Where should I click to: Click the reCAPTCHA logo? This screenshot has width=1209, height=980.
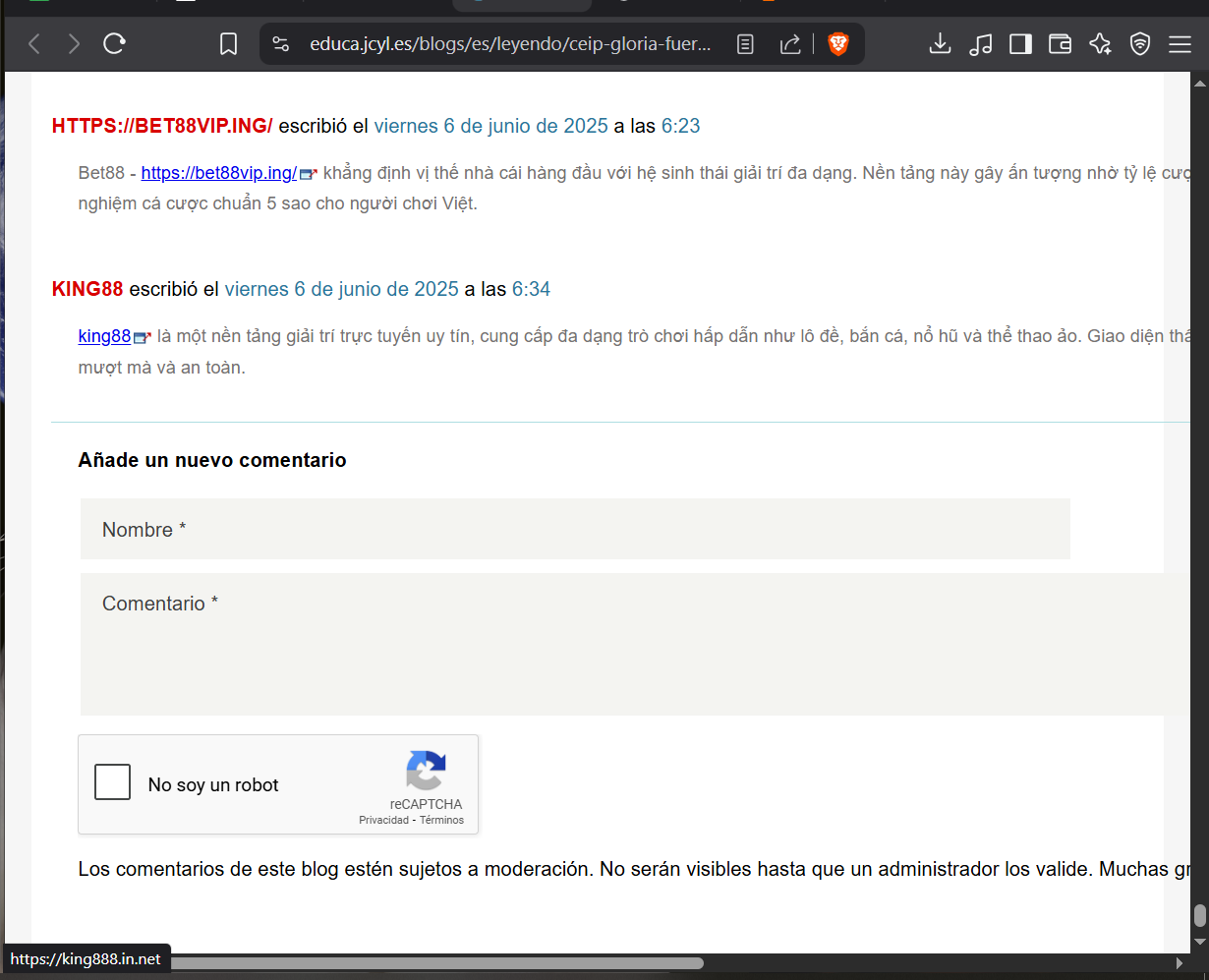pyautogui.click(x=426, y=772)
